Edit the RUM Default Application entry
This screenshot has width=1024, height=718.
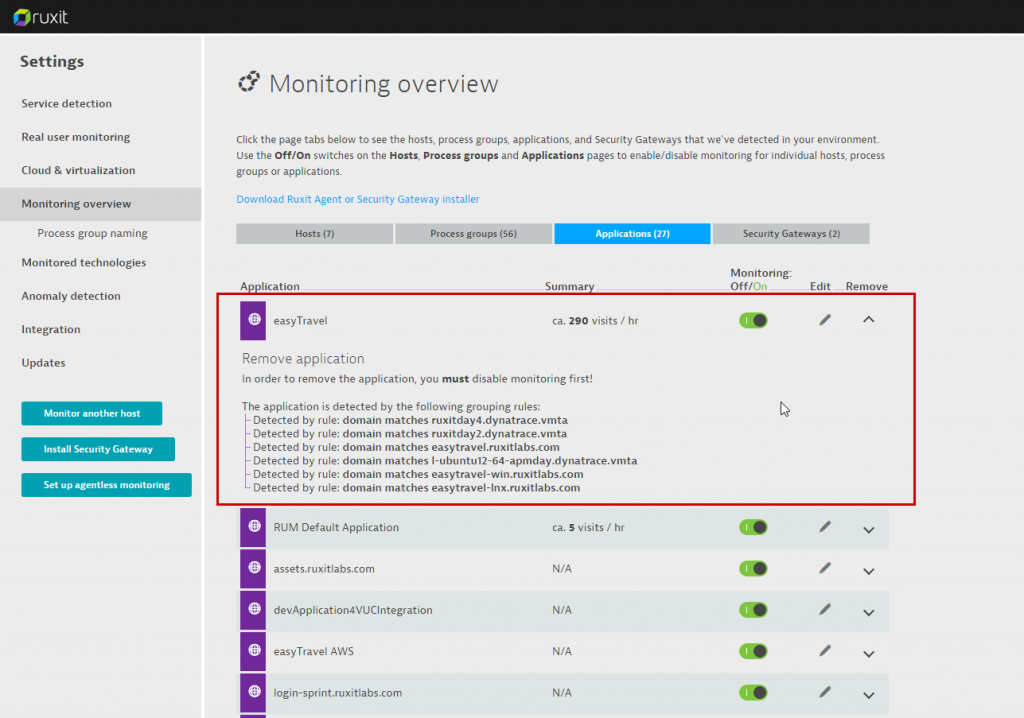[825, 527]
